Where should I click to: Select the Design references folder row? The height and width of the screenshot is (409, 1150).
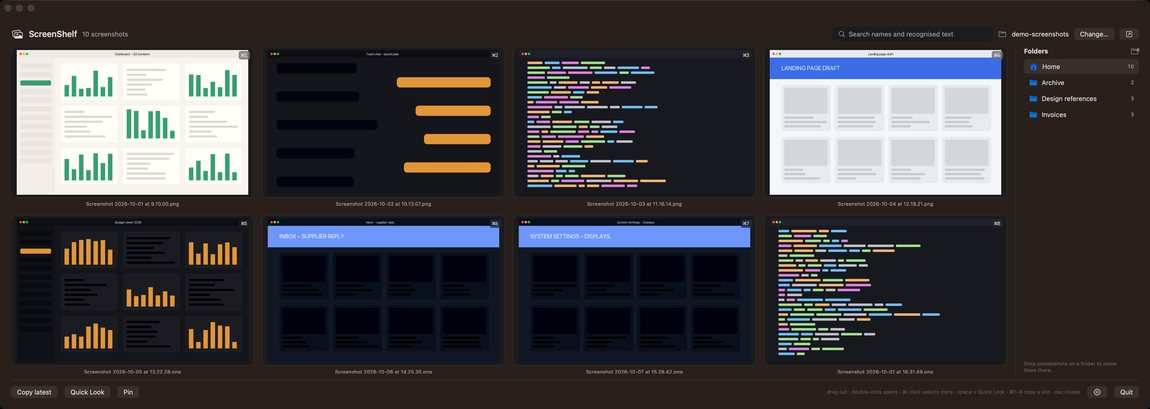click(x=1081, y=99)
